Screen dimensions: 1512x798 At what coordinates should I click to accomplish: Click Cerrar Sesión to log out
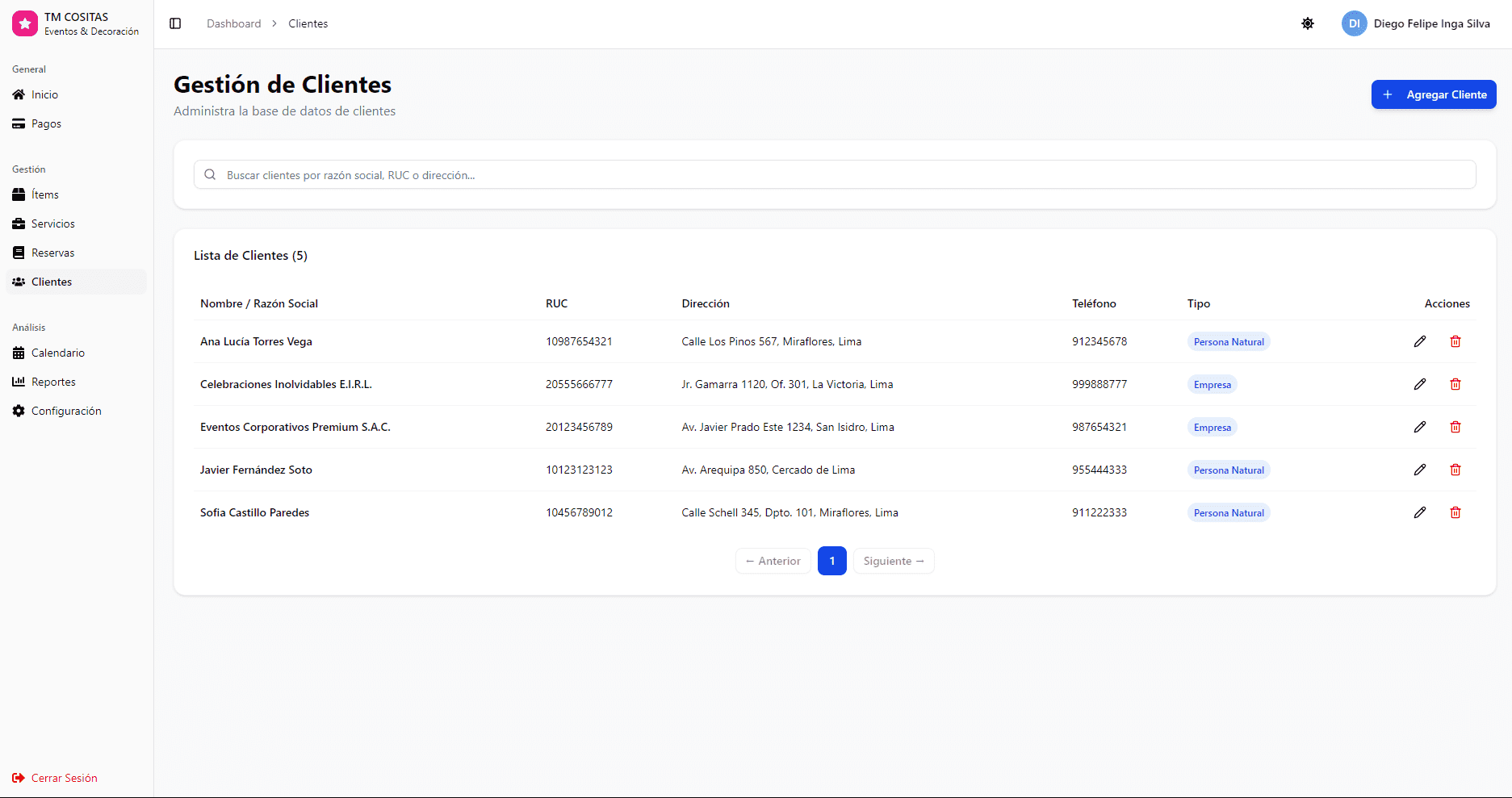click(x=55, y=778)
